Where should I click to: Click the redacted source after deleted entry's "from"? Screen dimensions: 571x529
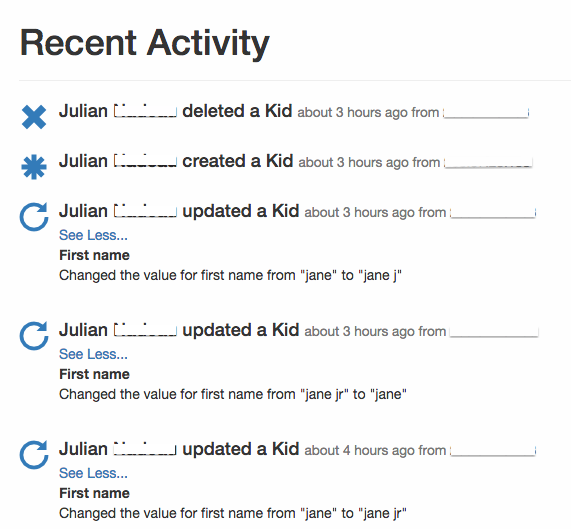(x=486, y=112)
